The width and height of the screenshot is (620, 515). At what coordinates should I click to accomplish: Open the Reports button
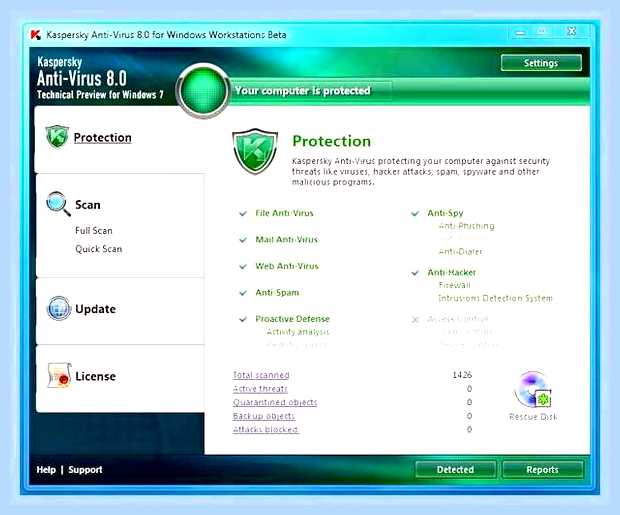click(542, 470)
